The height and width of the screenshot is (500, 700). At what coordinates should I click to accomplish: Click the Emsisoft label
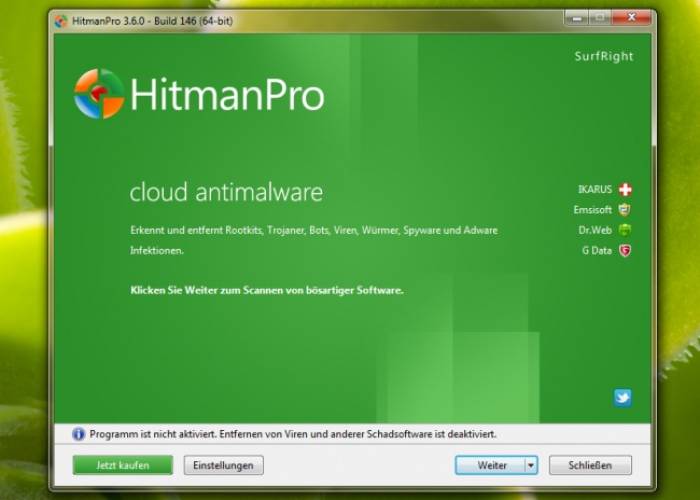point(592,209)
